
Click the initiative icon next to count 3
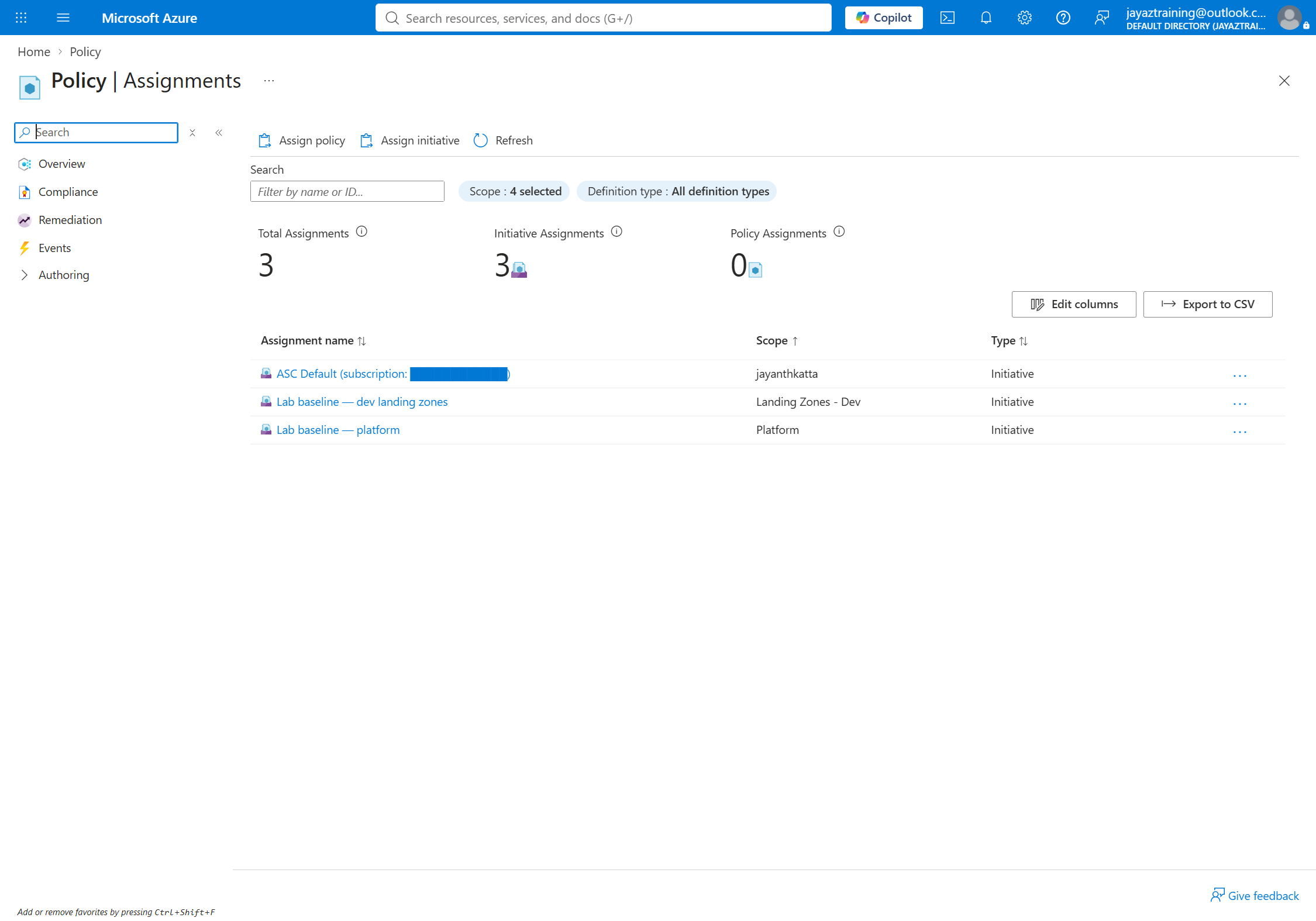pos(519,270)
